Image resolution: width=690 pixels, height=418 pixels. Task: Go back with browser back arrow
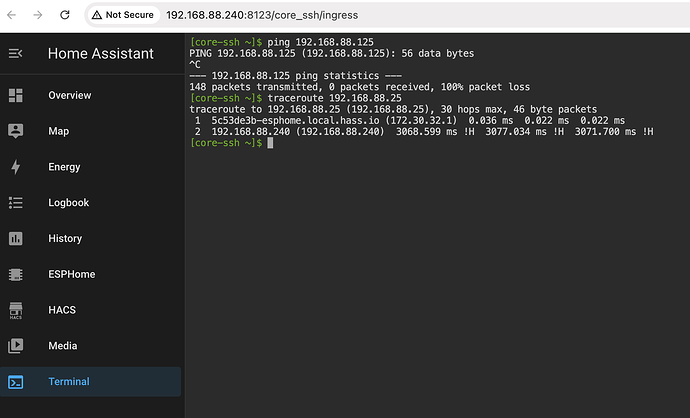[11, 15]
